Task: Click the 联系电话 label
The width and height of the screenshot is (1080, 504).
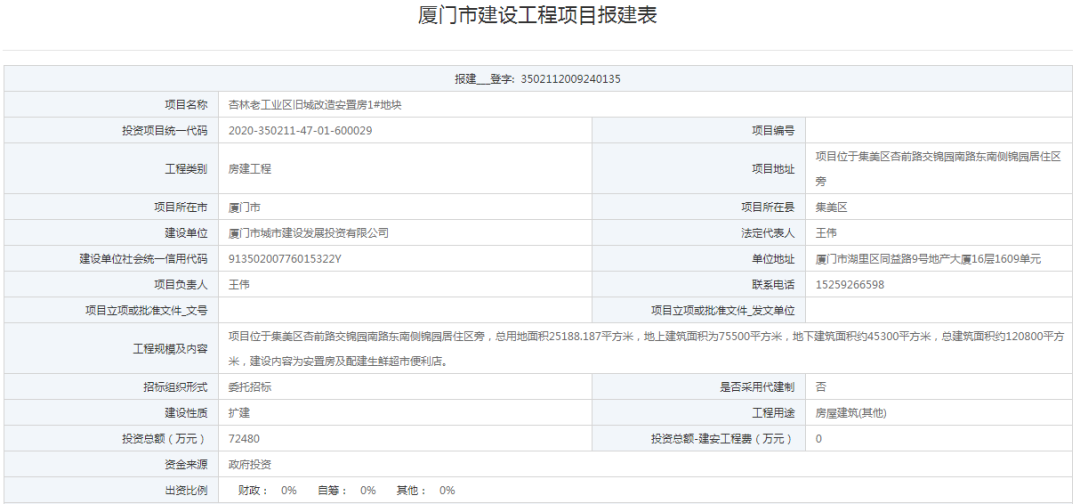Action: [773, 284]
